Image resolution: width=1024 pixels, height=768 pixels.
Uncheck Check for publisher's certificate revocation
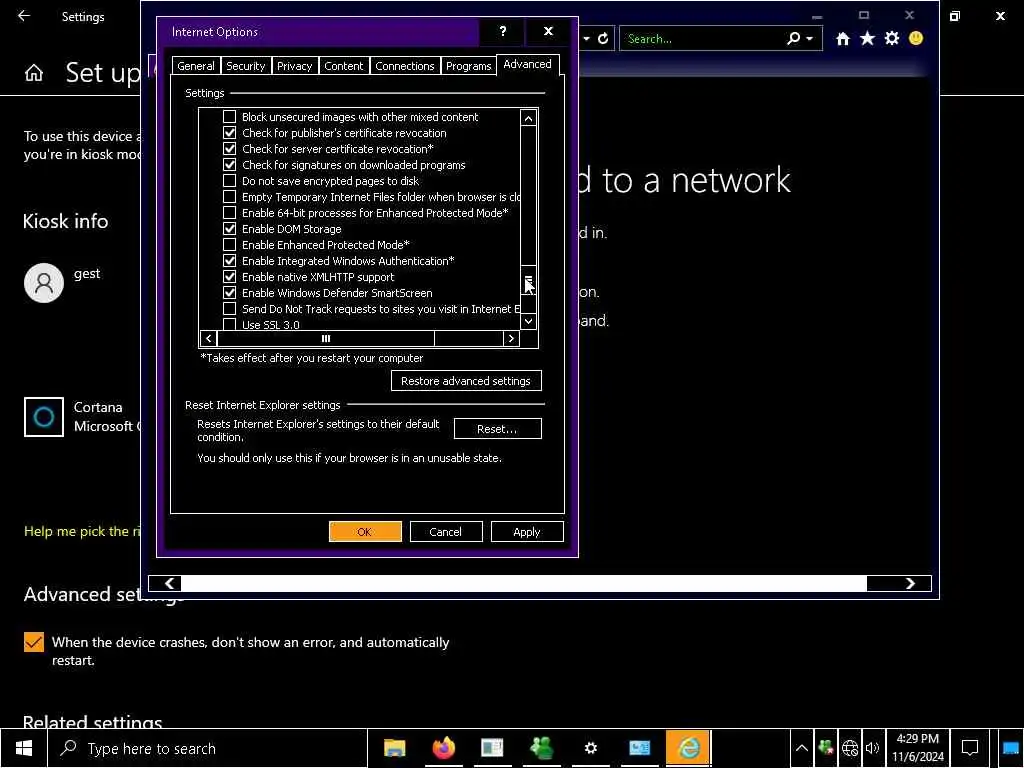pos(229,133)
